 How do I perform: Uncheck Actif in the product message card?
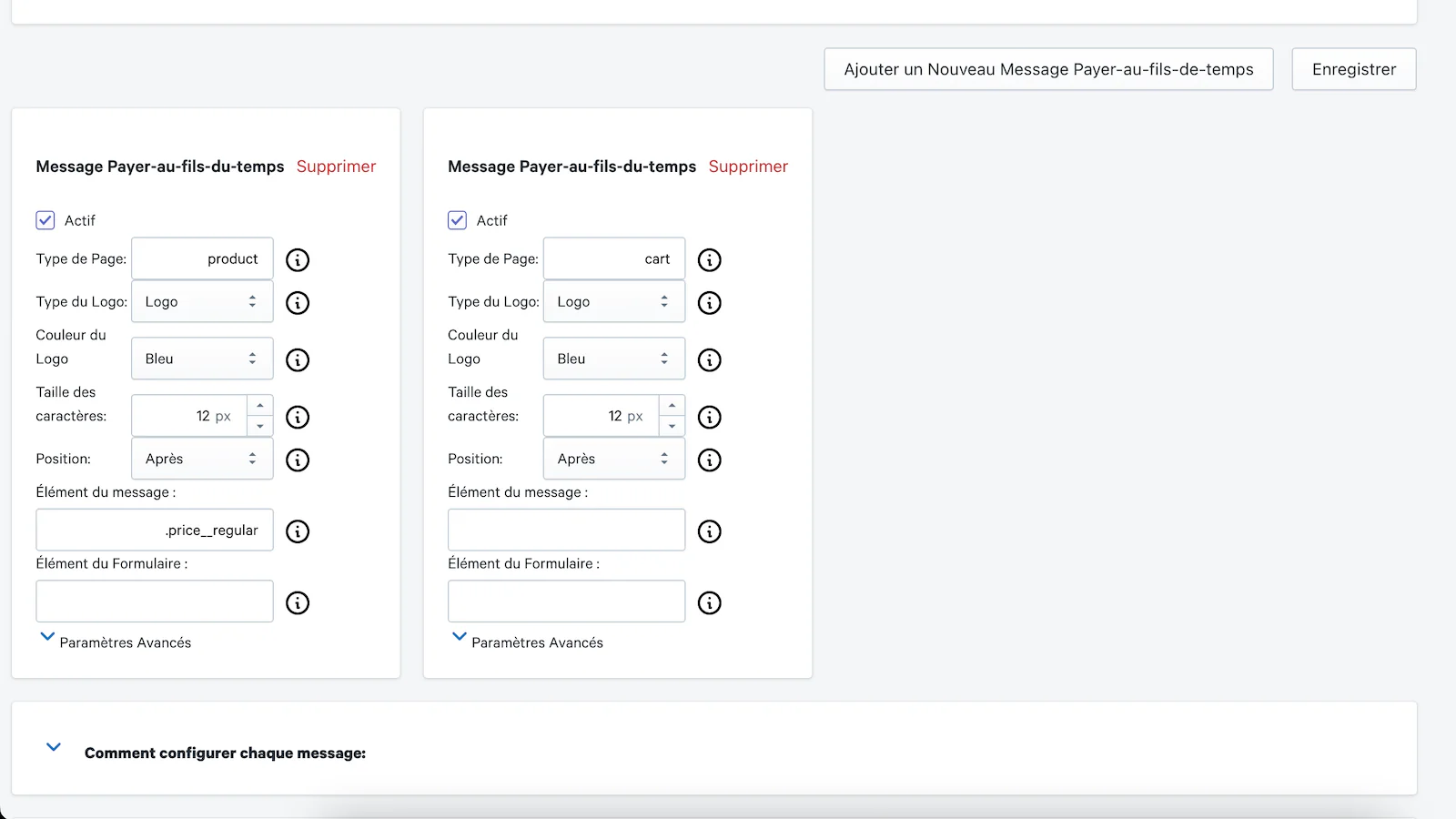pyautogui.click(x=45, y=220)
